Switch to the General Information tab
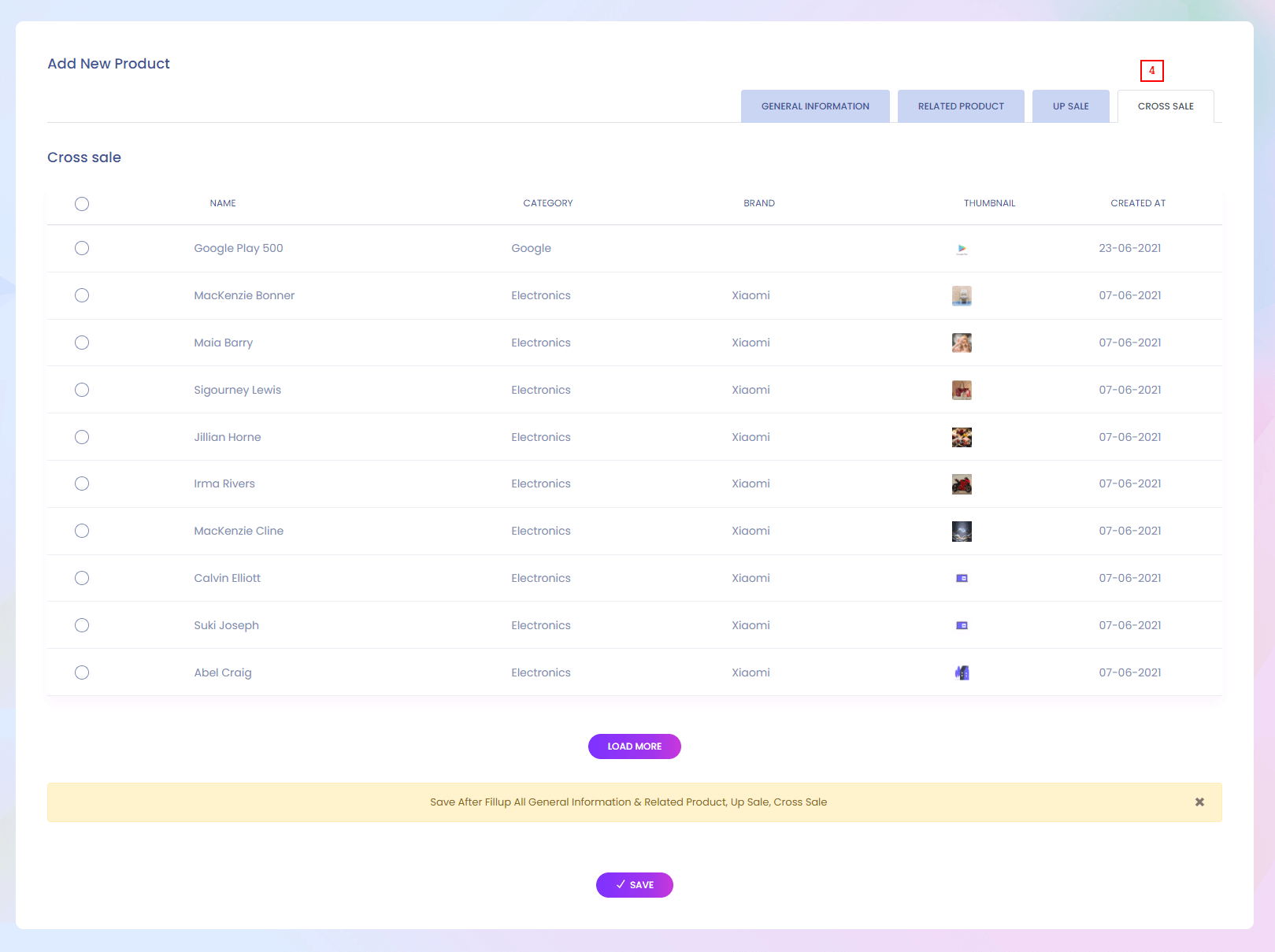This screenshot has width=1275, height=952. click(x=815, y=106)
